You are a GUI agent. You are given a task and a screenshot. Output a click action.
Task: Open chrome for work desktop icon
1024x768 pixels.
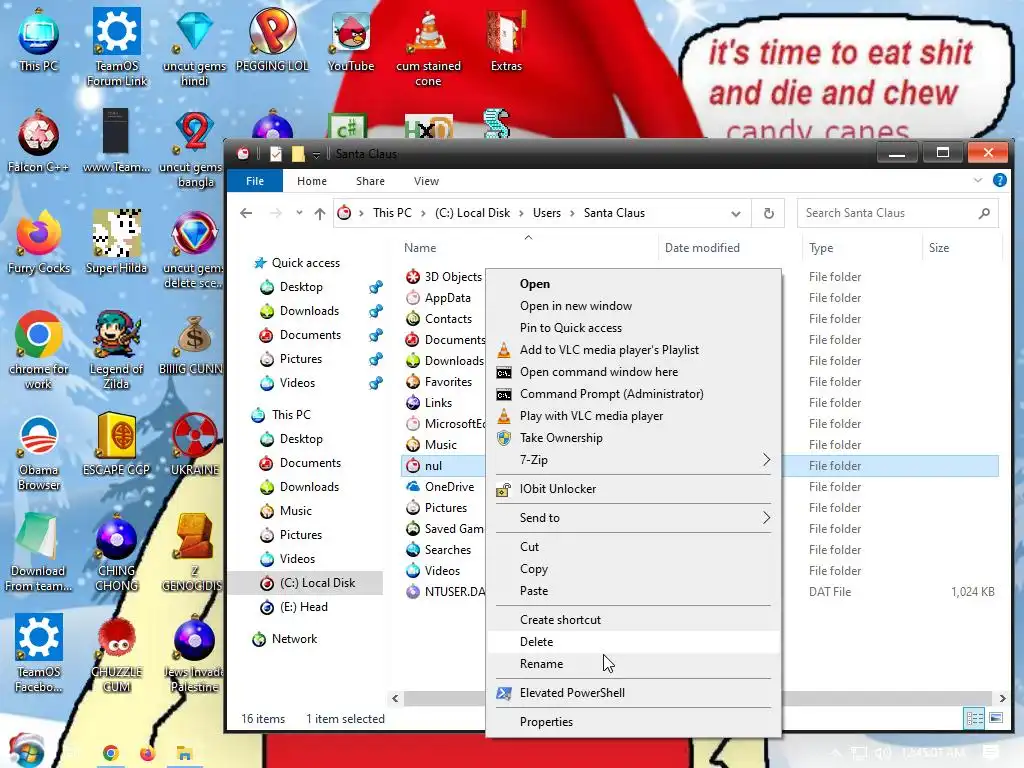click(x=38, y=351)
